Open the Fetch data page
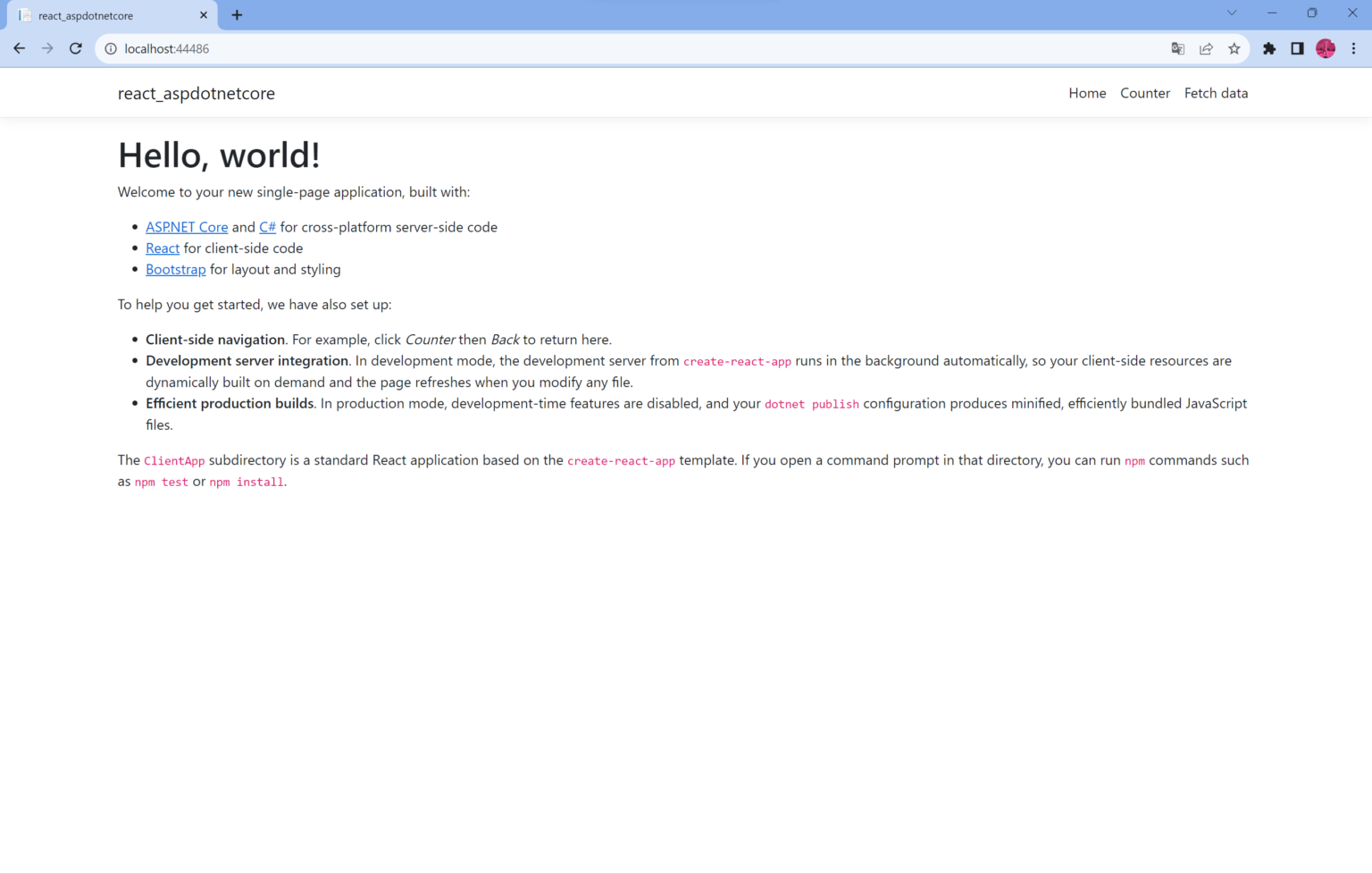1372x874 pixels. tap(1216, 93)
